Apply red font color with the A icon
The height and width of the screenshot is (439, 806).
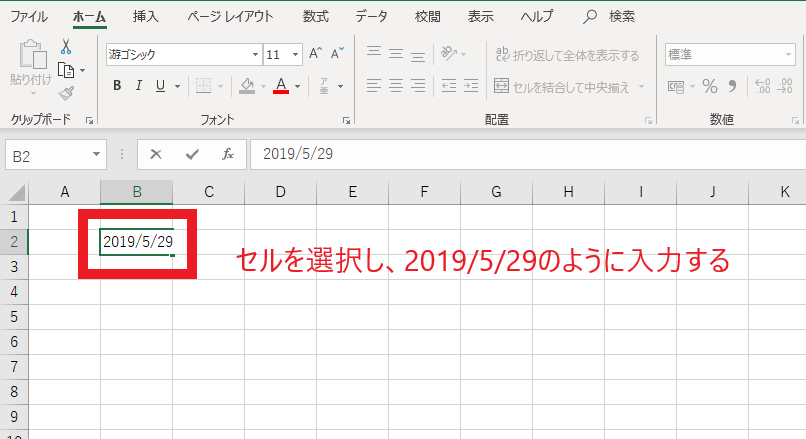(281, 85)
